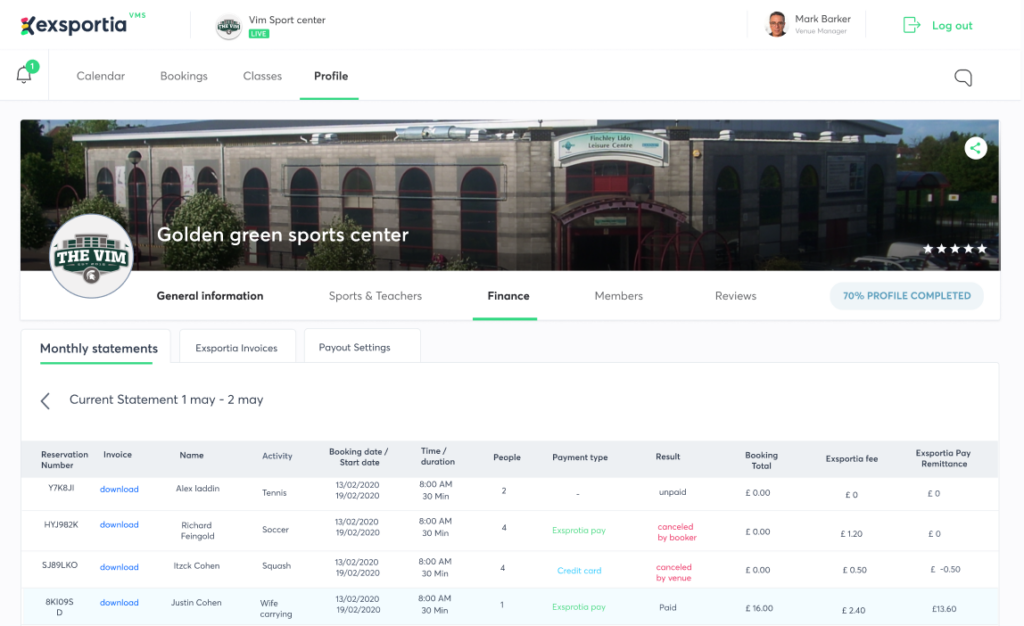Screen dimensions: 1024x626
Task: Click the Alex Iaddin name cell
Action: pos(197,488)
